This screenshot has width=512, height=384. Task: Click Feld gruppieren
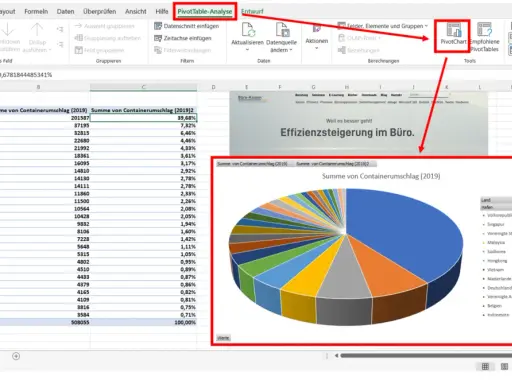click(99, 50)
